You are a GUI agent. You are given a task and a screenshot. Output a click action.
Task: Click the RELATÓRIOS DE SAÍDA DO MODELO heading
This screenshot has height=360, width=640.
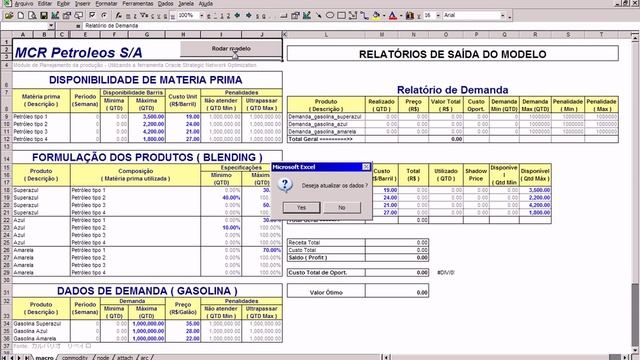453,54
